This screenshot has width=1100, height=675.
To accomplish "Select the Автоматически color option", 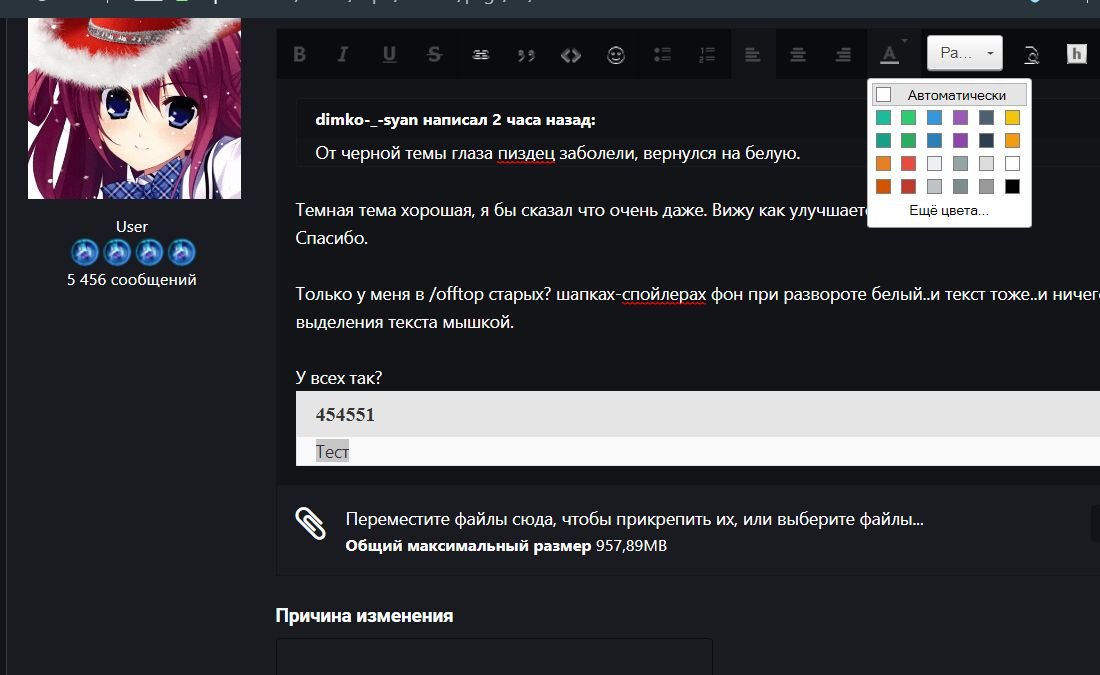I will (x=948, y=93).
